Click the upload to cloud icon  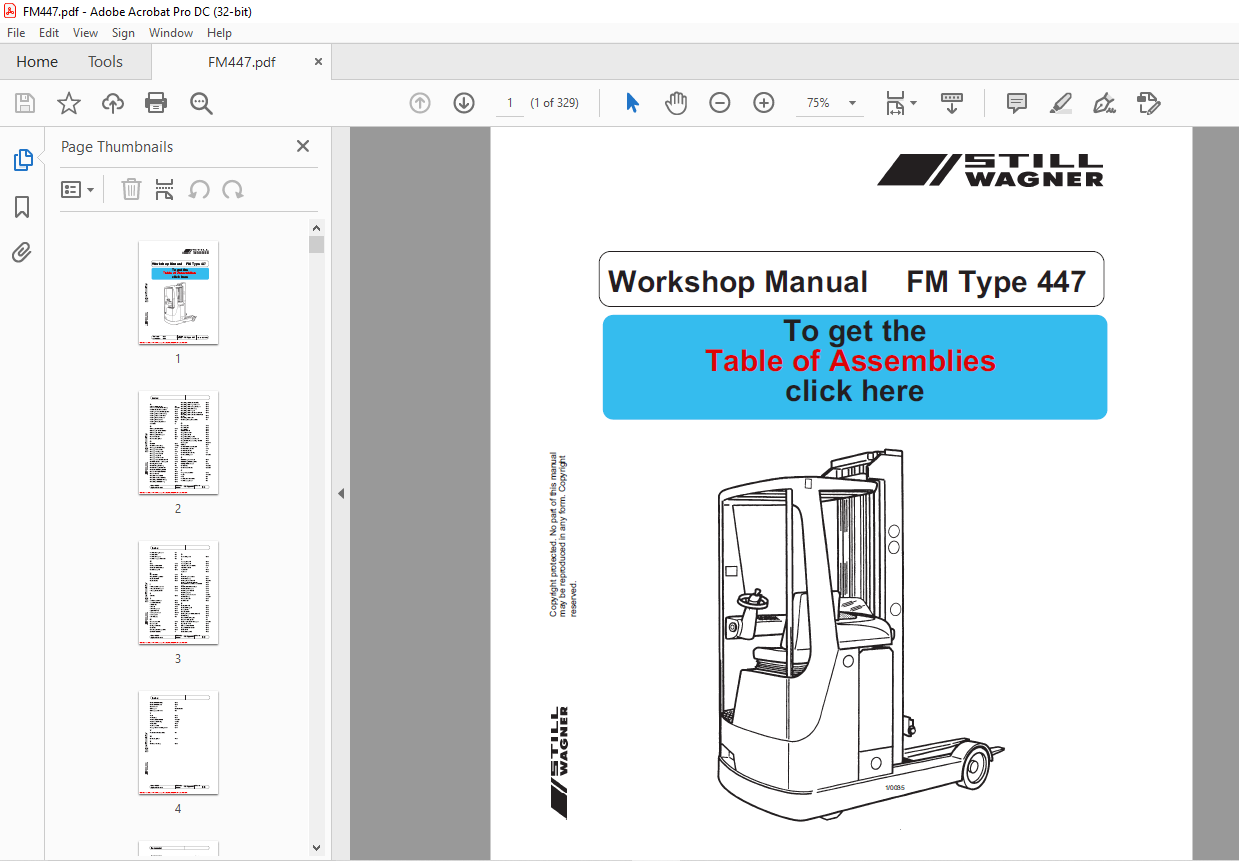pyautogui.click(x=113, y=103)
